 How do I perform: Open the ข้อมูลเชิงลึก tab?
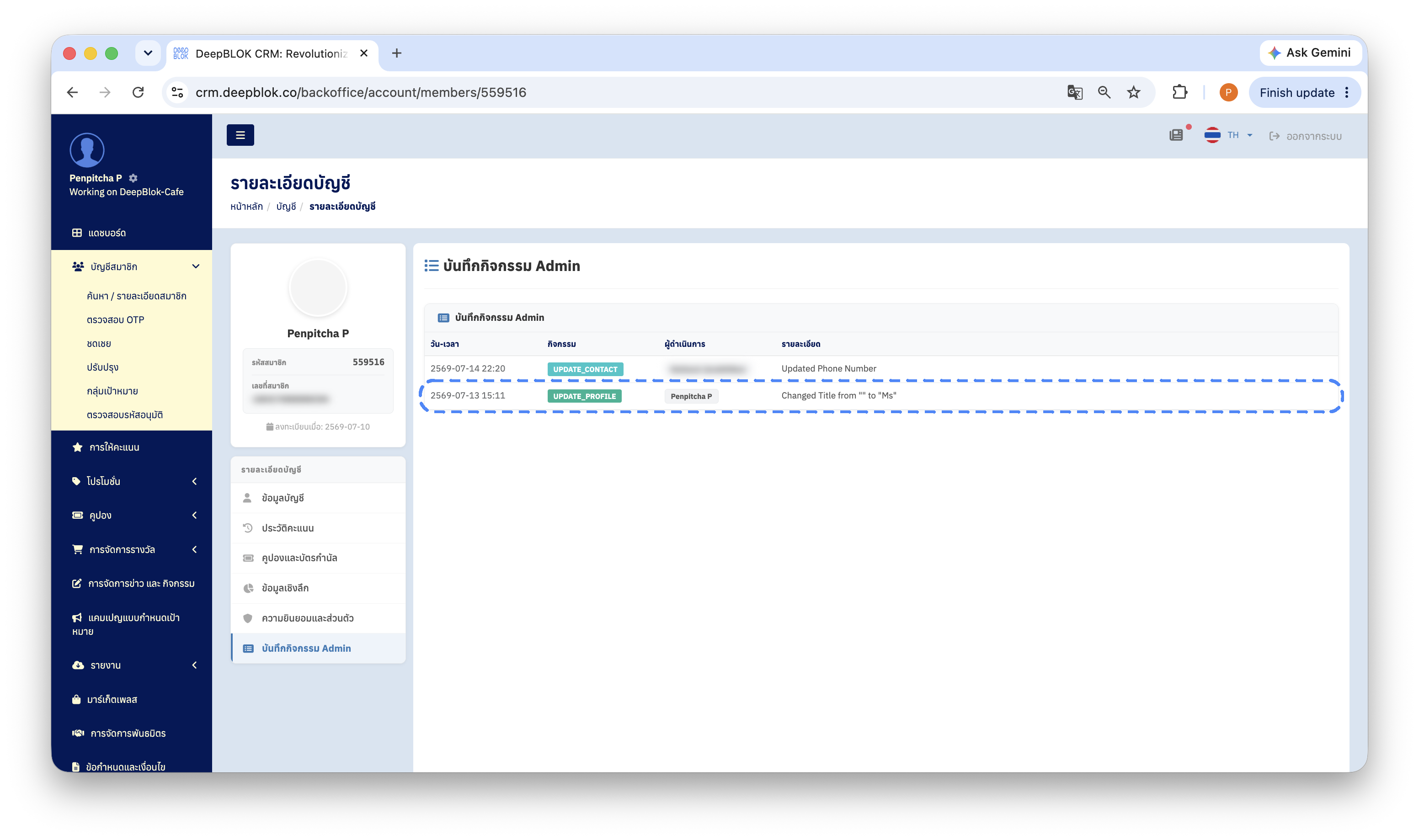(x=318, y=588)
